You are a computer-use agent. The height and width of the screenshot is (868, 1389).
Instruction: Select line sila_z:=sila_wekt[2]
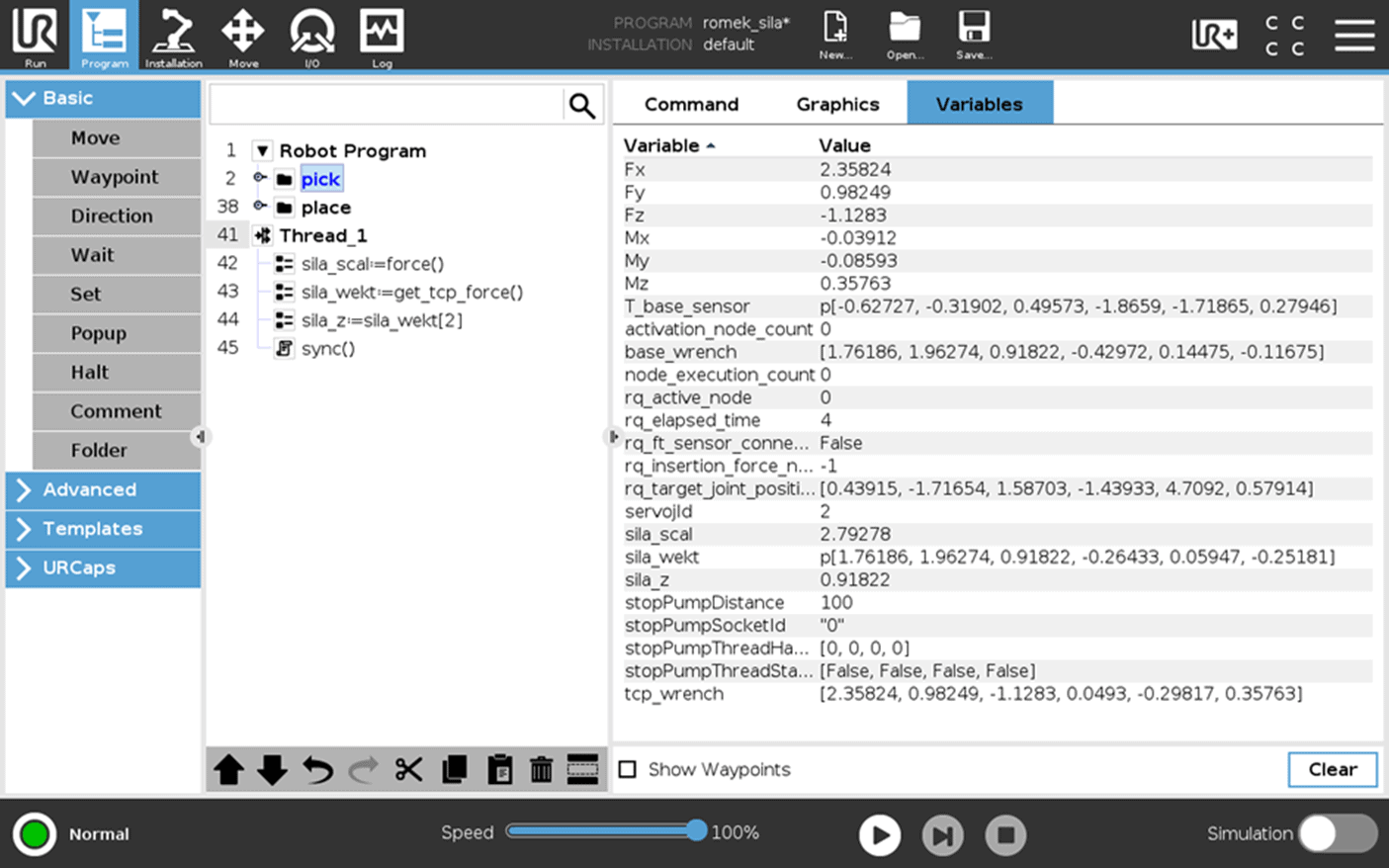coord(382,320)
